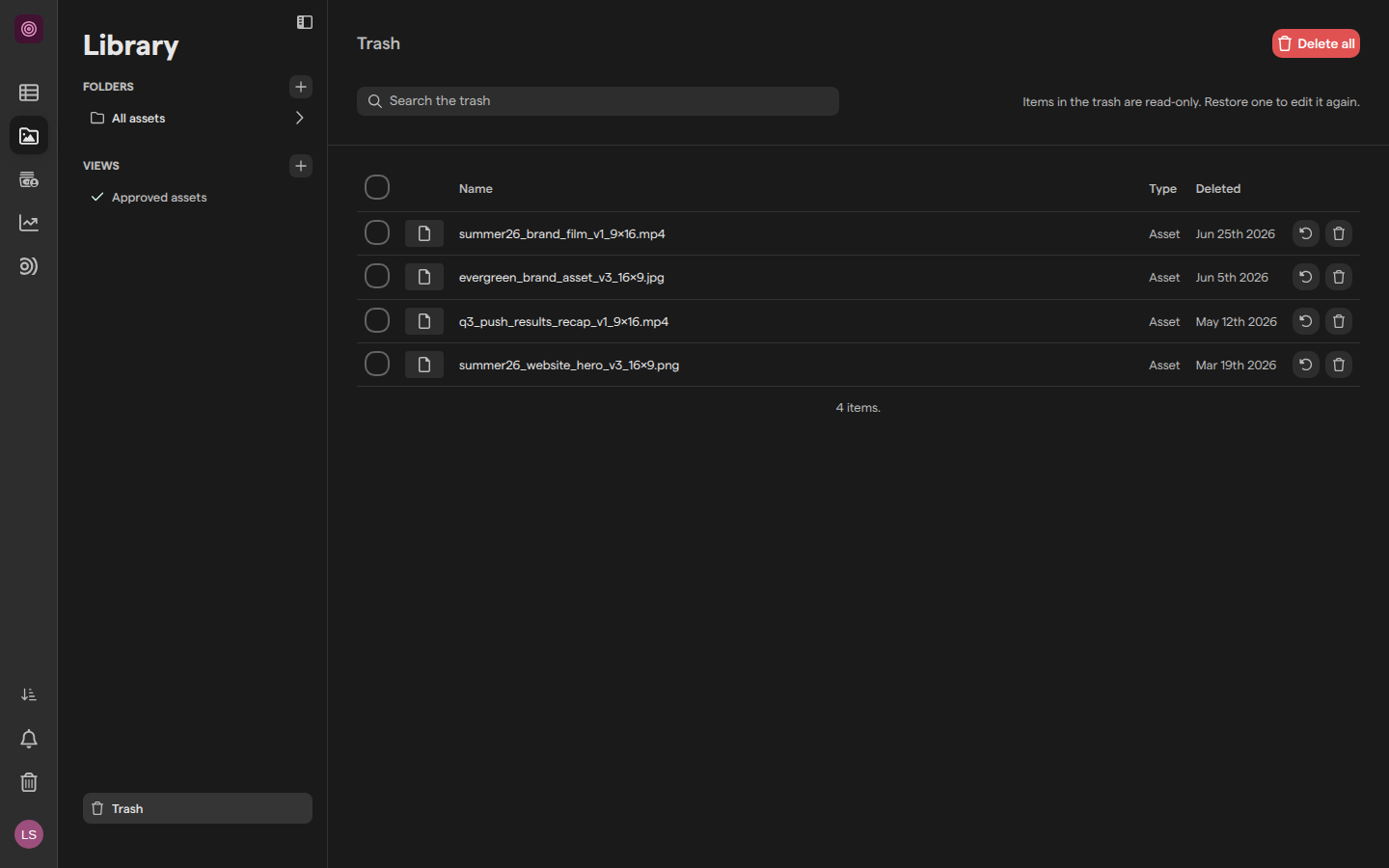This screenshot has height=868, width=1389.
Task: Open the image library sidebar icon
Action: coord(29,136)
